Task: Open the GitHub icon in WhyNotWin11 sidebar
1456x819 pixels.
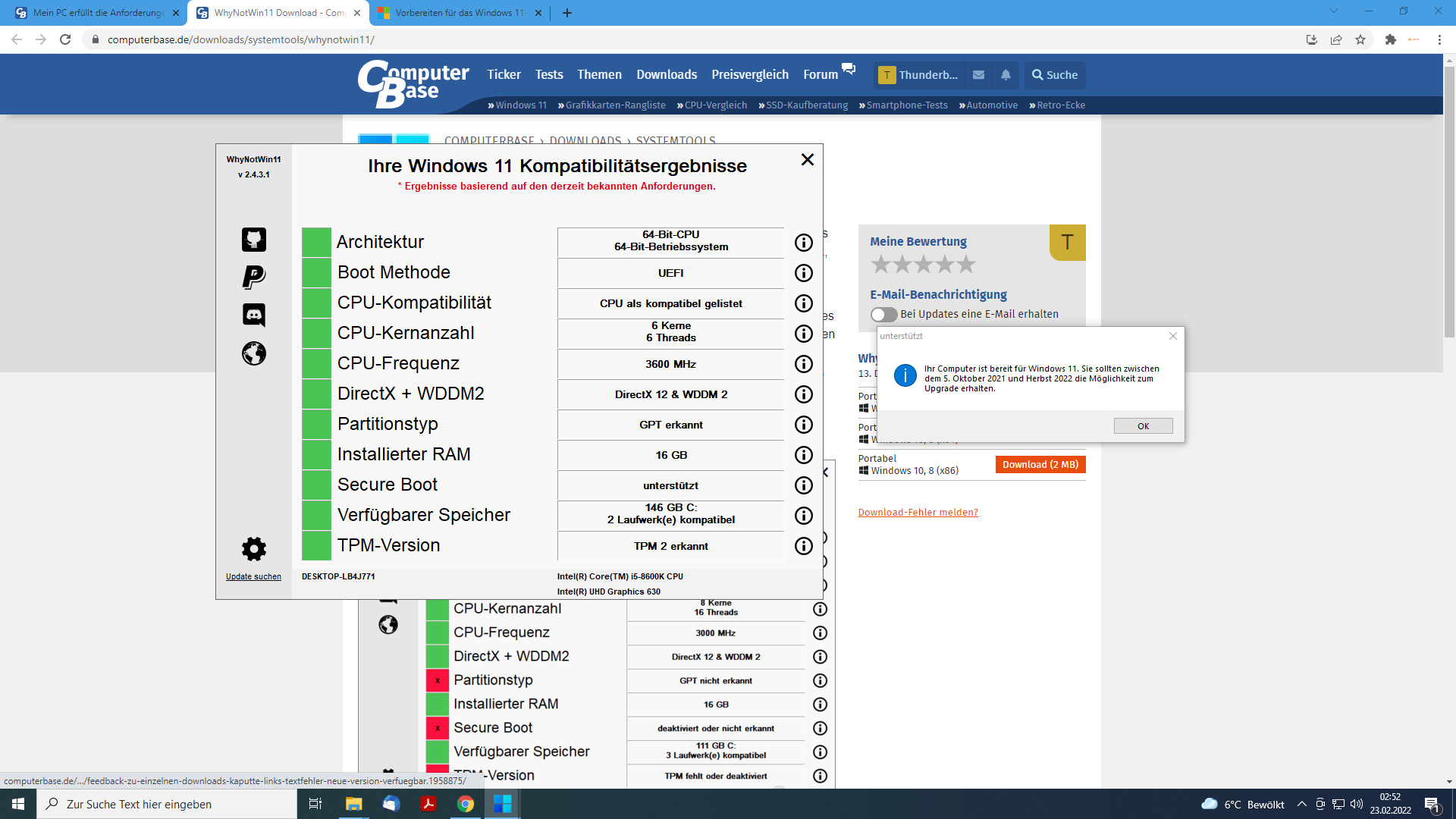Action: (x=253, y=240)
